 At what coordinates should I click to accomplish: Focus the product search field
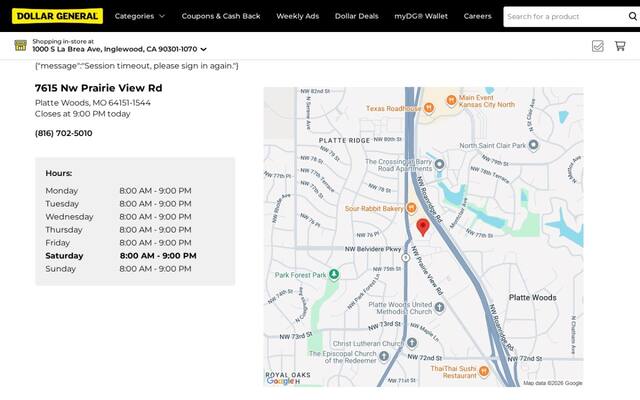coord(565,17)
